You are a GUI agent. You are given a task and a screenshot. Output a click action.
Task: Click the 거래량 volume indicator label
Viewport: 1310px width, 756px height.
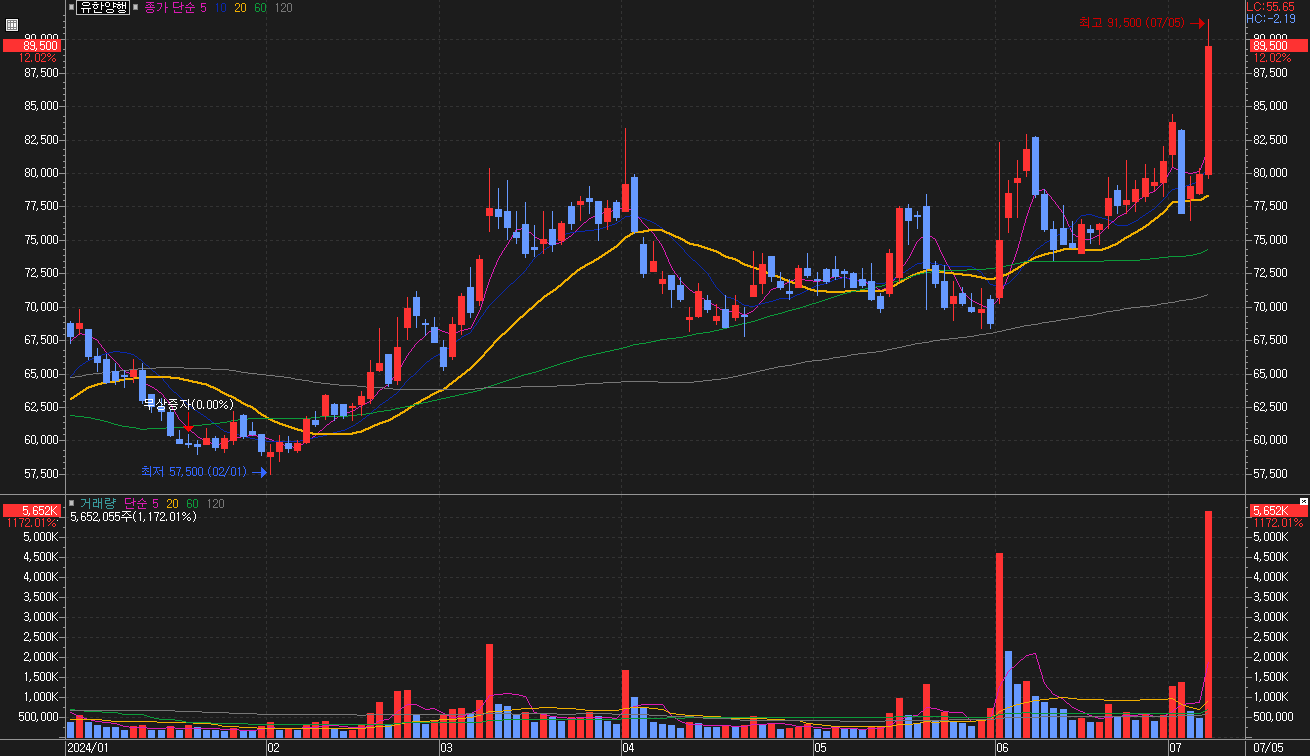point(99,503)
